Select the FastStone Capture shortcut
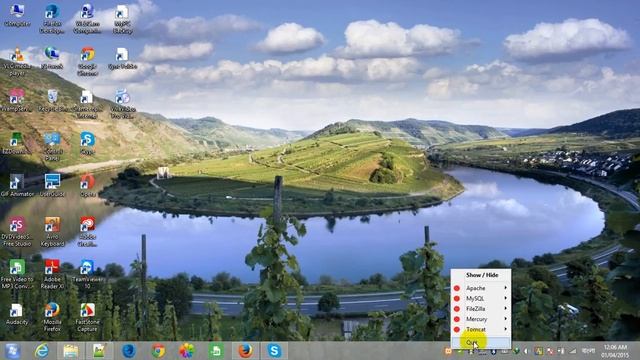 tap(87, 317)
